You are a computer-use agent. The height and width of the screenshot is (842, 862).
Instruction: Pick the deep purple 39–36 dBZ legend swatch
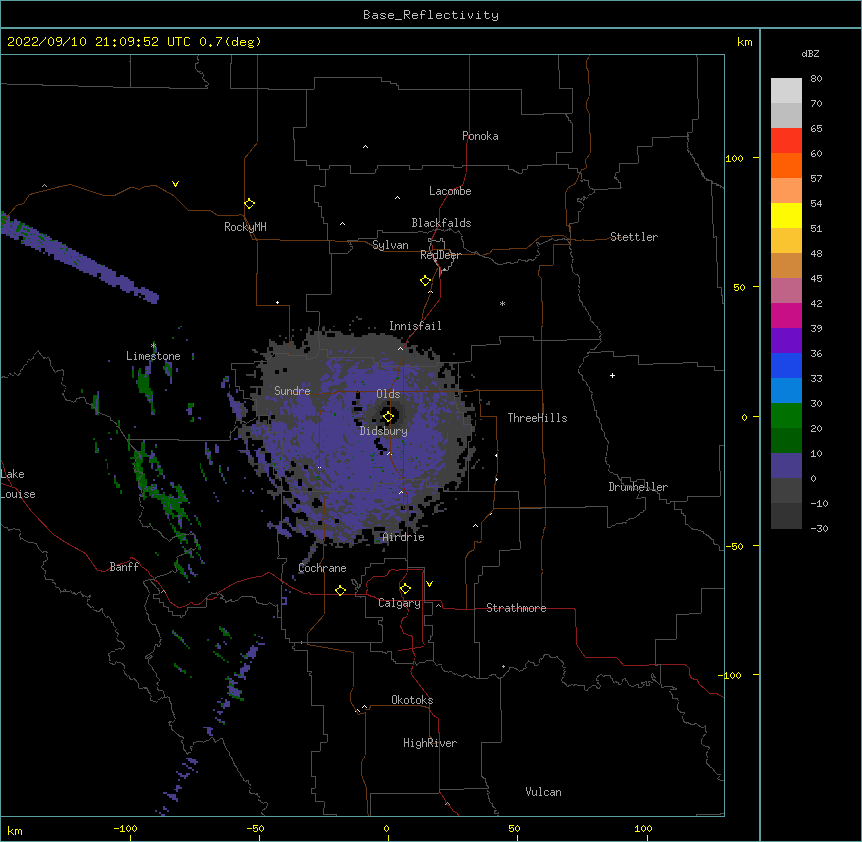pos(786,341)
